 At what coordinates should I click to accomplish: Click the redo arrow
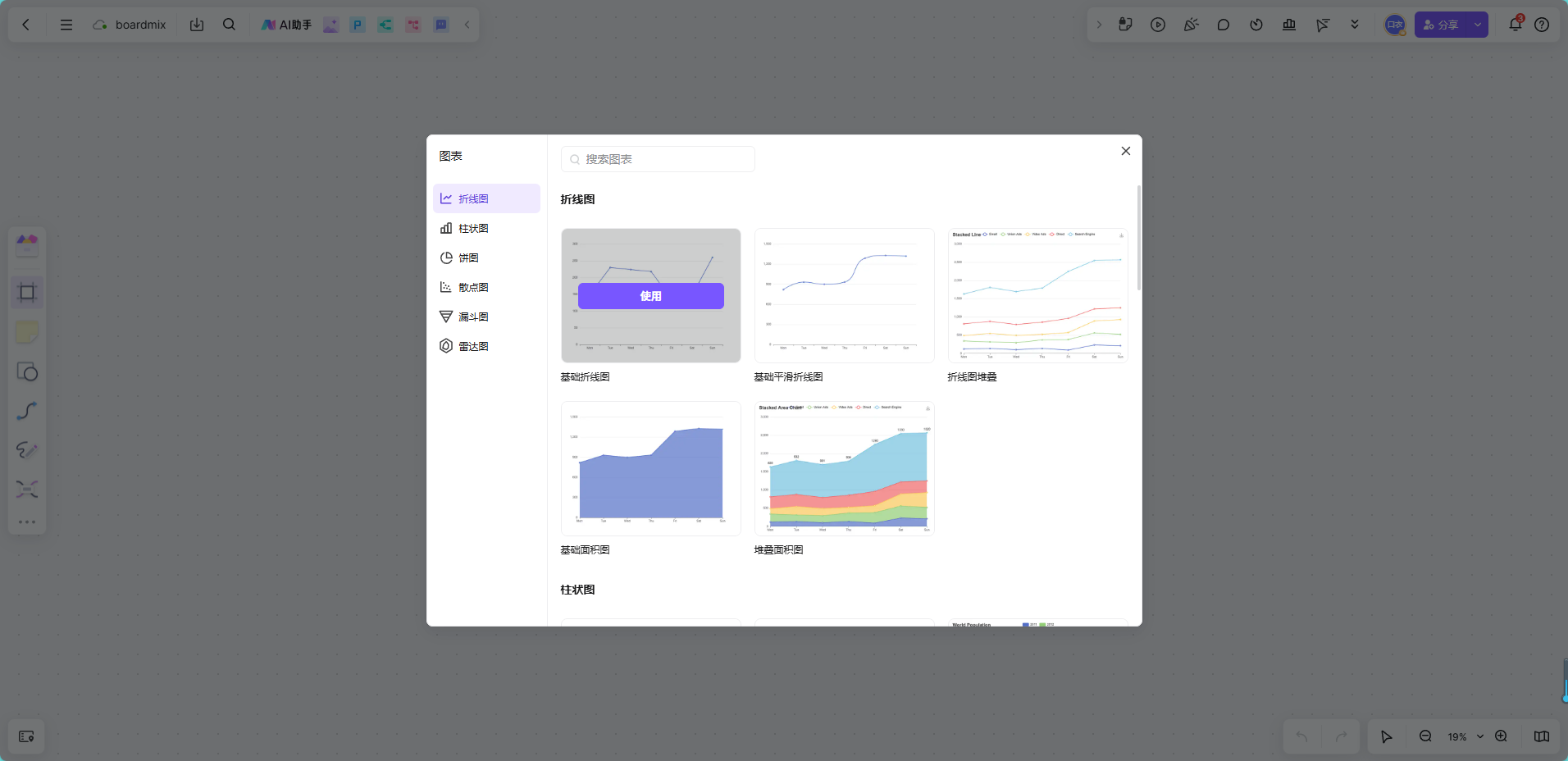tap(1341, 736)
